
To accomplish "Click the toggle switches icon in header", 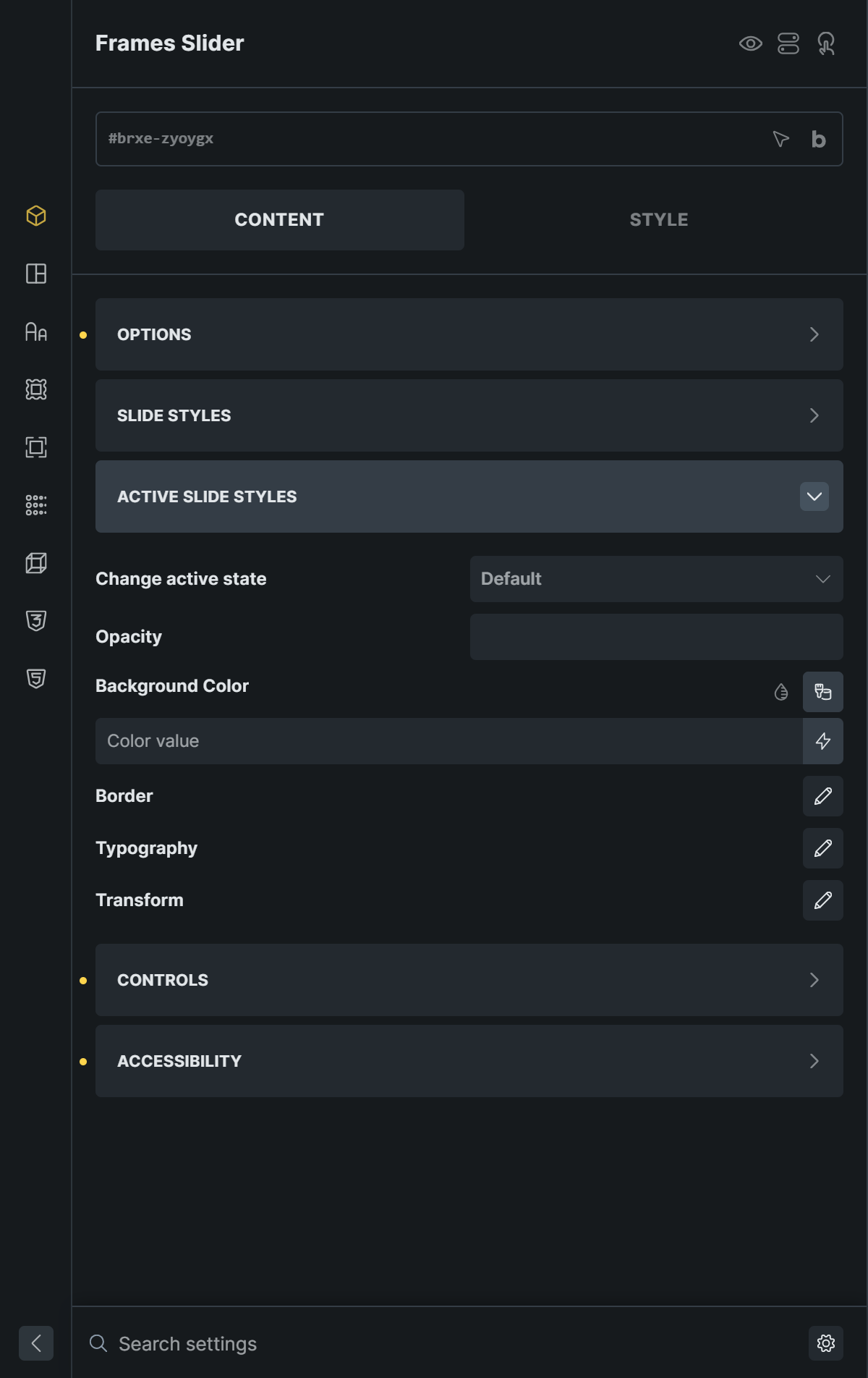I will tap(788, 43).
